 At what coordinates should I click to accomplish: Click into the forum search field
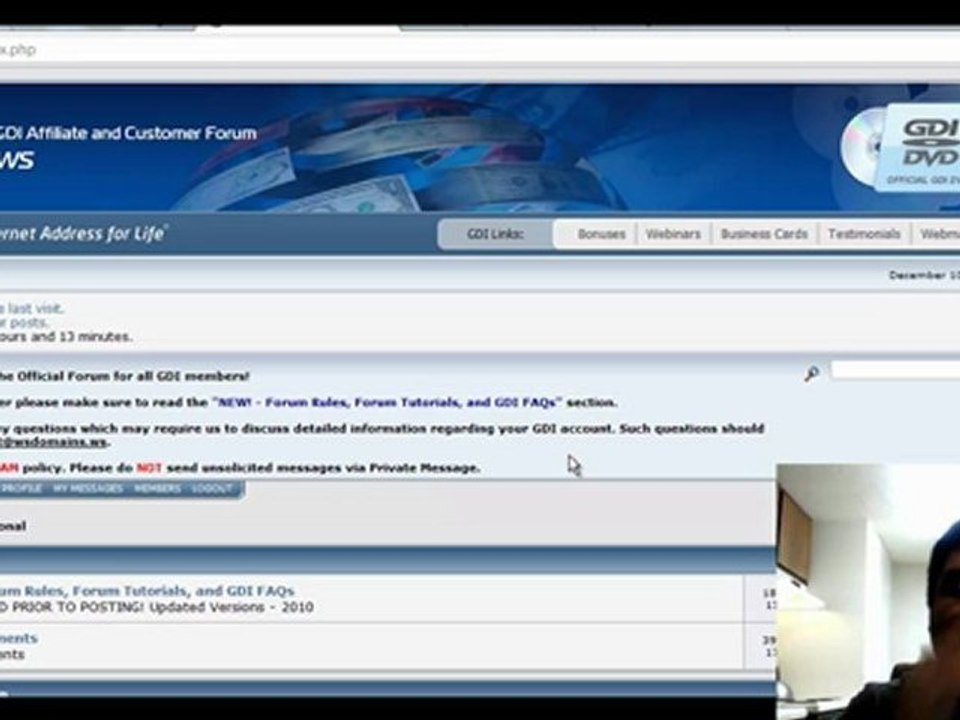[895, 370]
